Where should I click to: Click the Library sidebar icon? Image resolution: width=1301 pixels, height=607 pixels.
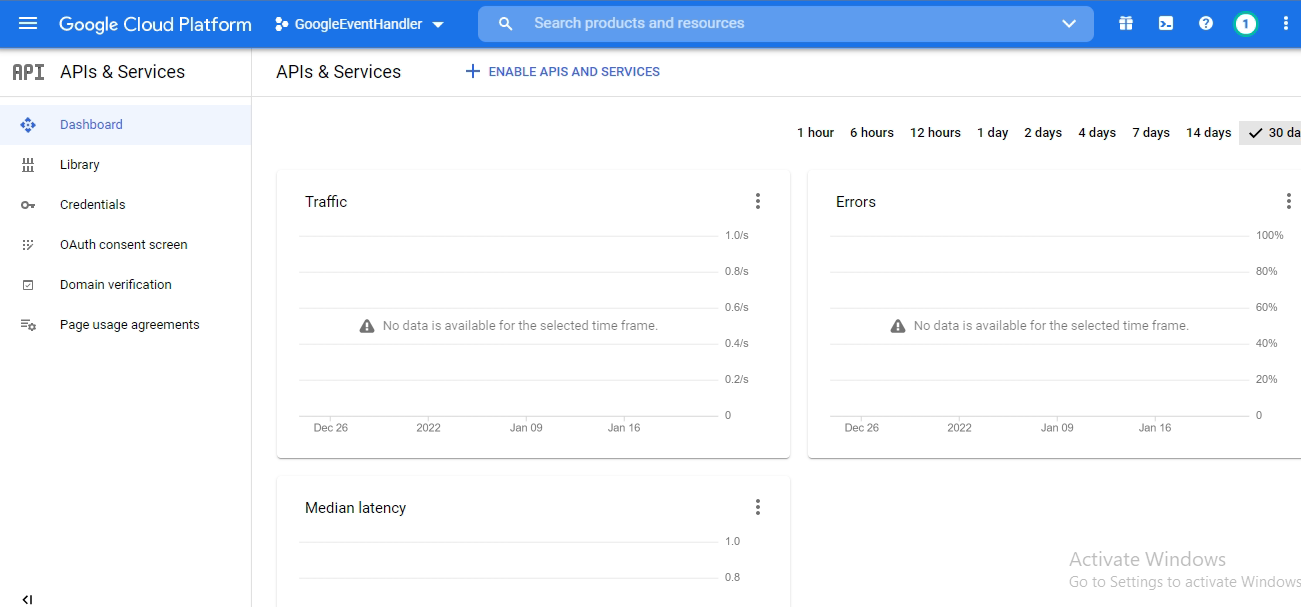coord(28,165)
